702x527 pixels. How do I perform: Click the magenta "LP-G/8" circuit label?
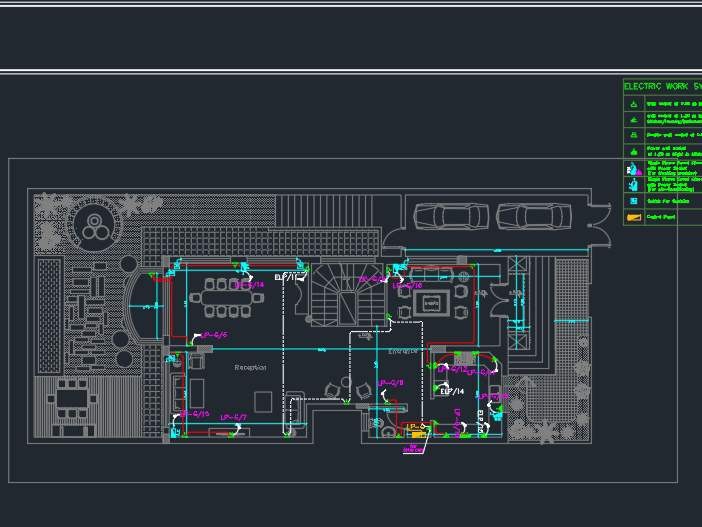coord(391,383)
